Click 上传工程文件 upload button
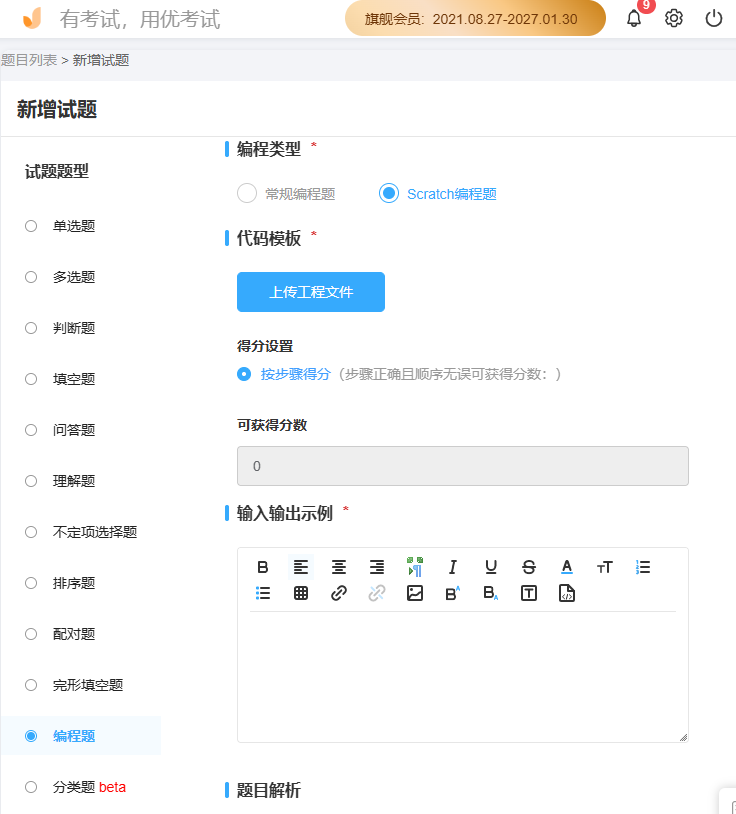 click(x=311, y=292)
